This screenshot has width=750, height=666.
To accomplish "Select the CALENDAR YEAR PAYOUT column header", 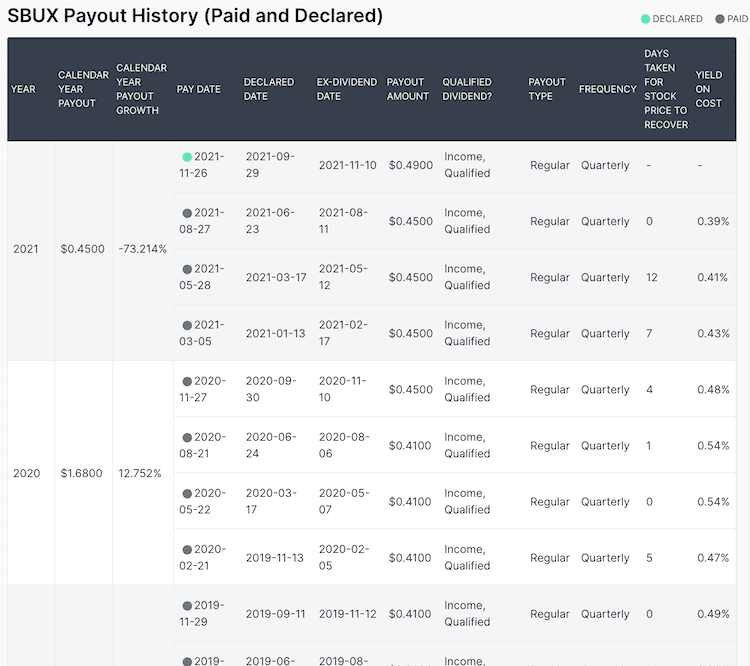I will (x=83, y=89).
